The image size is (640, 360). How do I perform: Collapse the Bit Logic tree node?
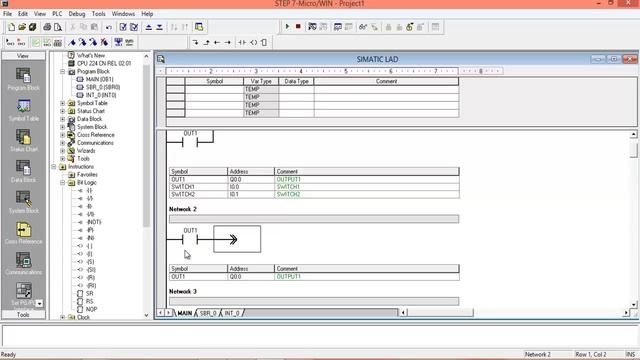[x=63, y=183]
